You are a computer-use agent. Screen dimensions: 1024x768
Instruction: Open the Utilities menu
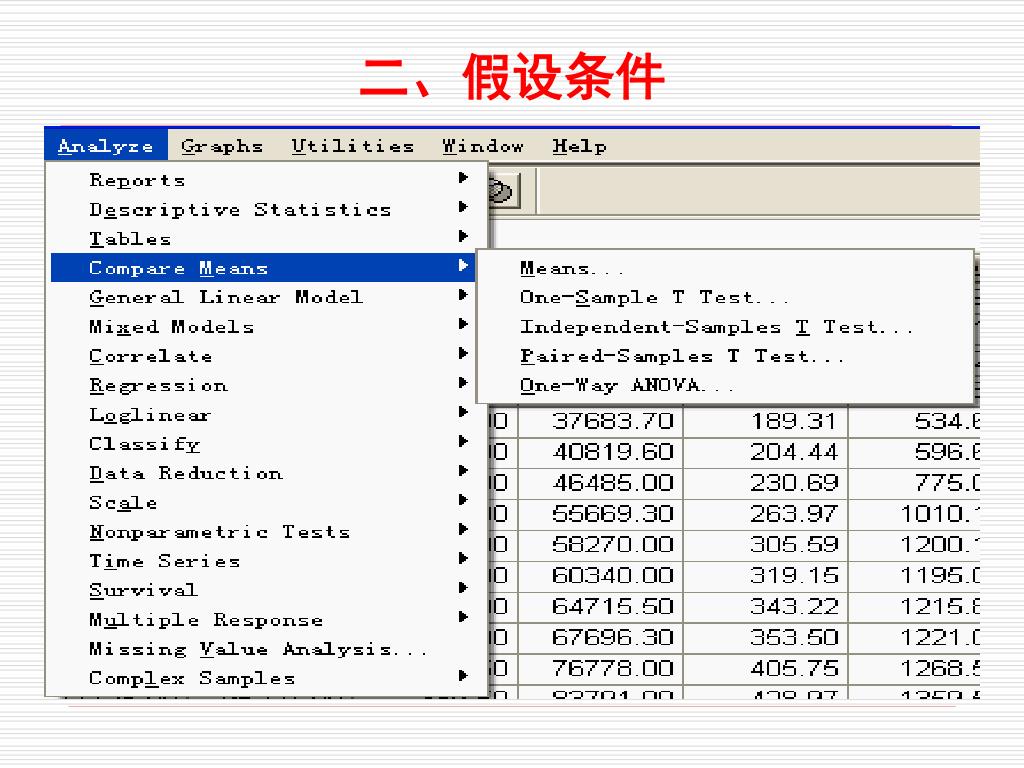353,146
